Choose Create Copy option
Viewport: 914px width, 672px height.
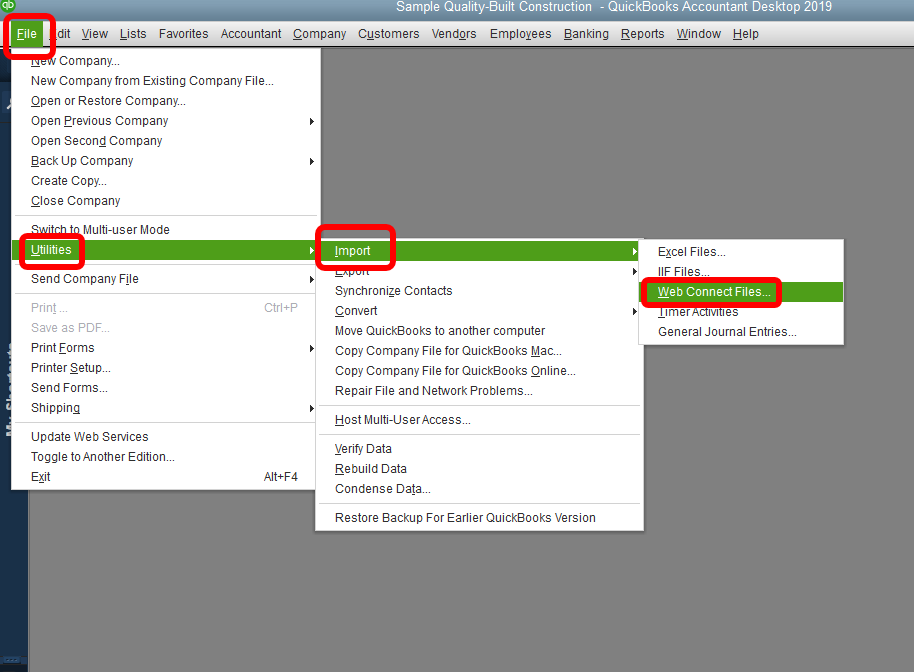69,181
